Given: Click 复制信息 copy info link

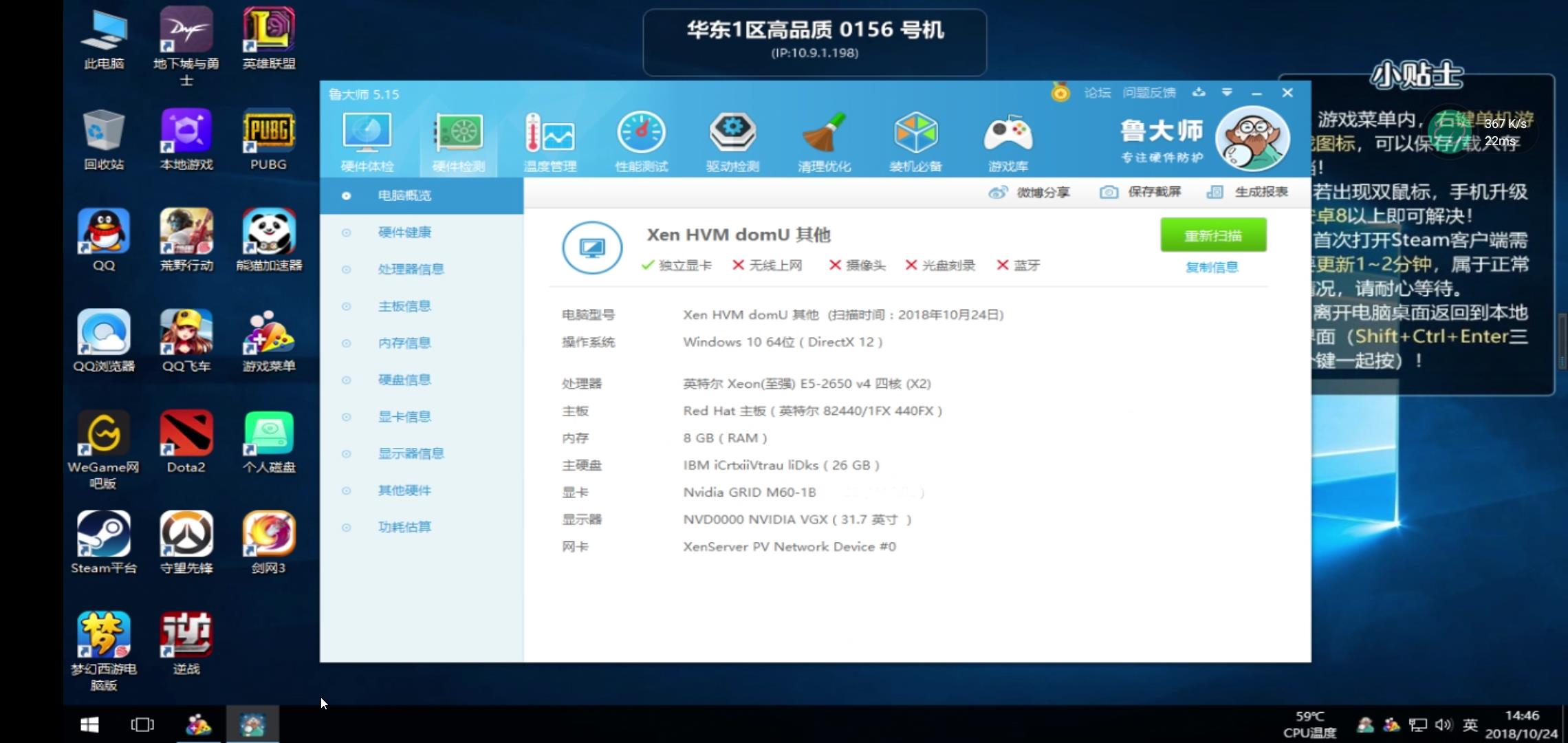Looking at the screenshot, I should (x=1212, y=267).
